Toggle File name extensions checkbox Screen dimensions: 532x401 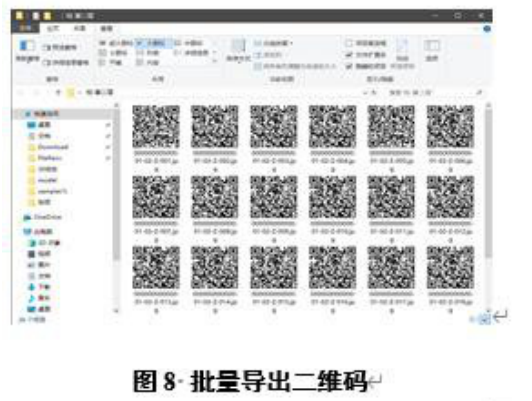(x=366, y=55)
